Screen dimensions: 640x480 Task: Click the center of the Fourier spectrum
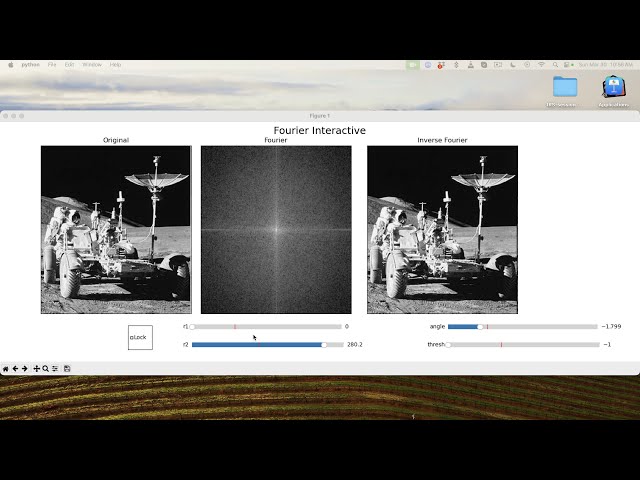(276, 229)
